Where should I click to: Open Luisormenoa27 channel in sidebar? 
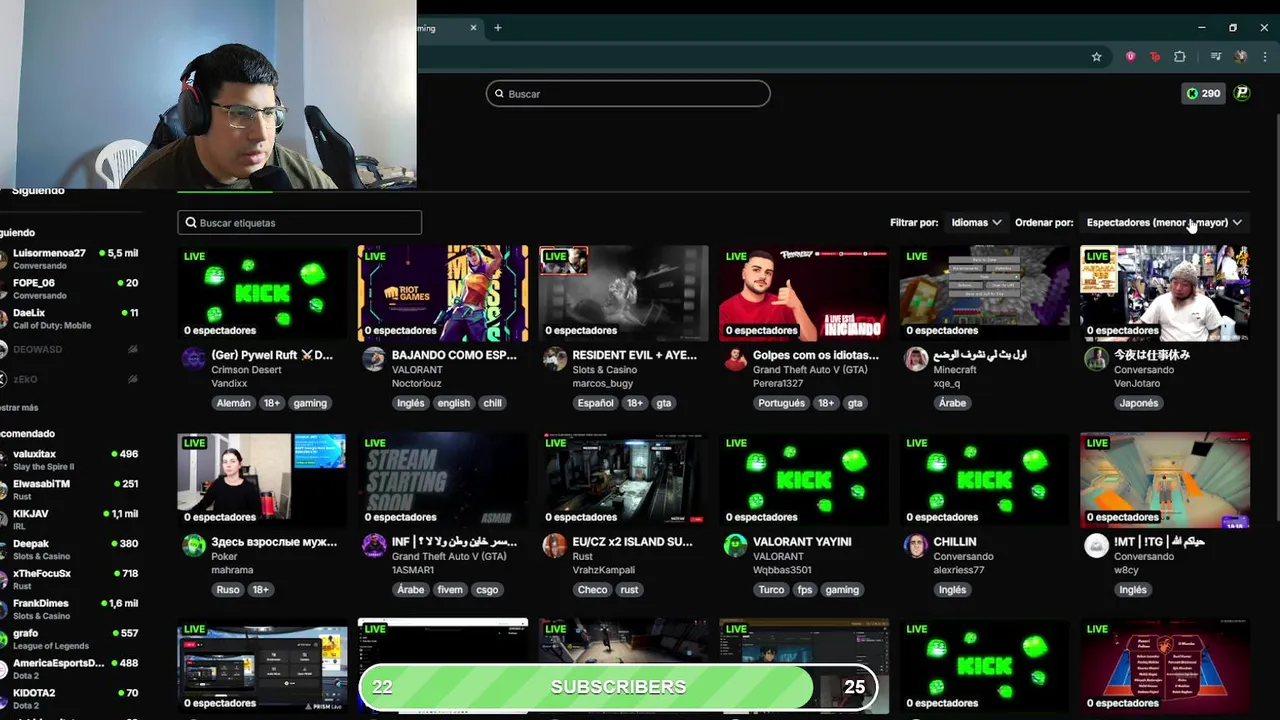[x=70, y=259]
